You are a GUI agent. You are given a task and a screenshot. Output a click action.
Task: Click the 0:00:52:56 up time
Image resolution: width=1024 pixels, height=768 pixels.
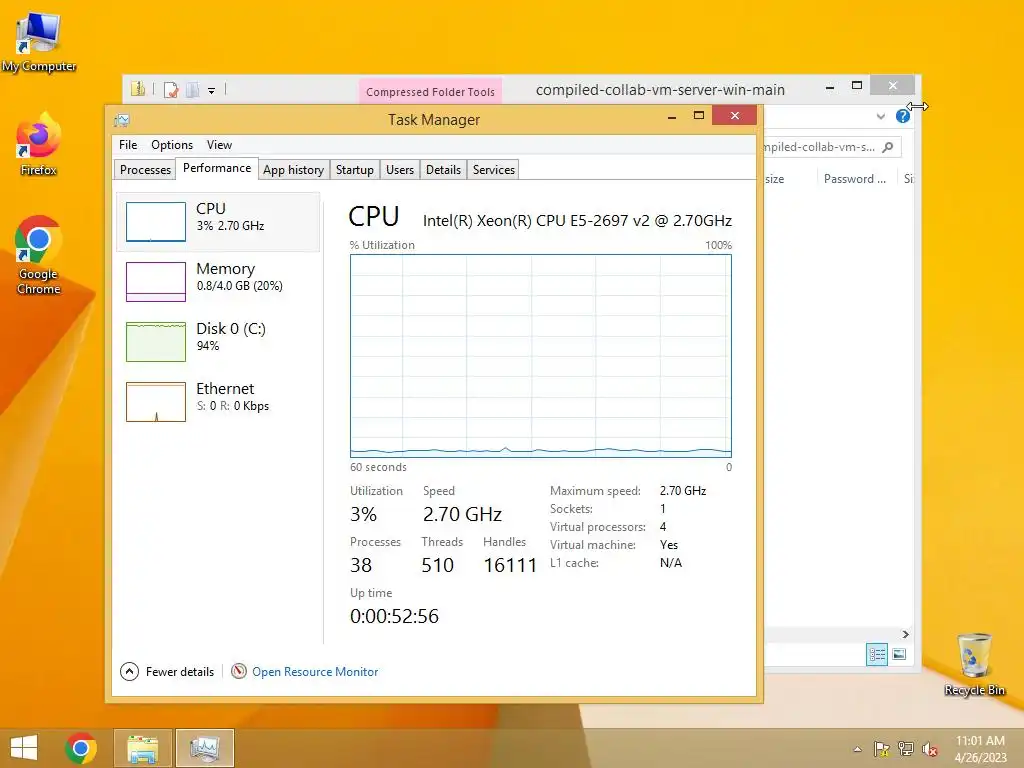pyautogui.click(x=394, y=616)
